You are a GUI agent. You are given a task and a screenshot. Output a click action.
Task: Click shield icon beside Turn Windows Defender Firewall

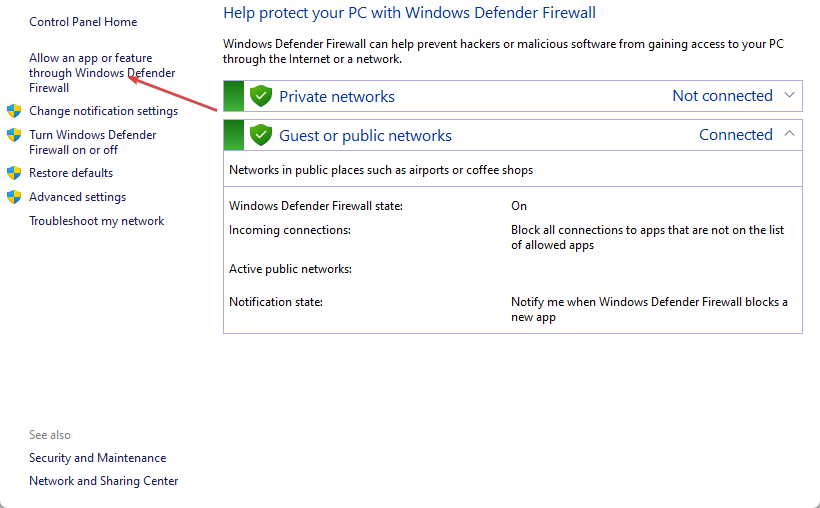pos(14,135)
